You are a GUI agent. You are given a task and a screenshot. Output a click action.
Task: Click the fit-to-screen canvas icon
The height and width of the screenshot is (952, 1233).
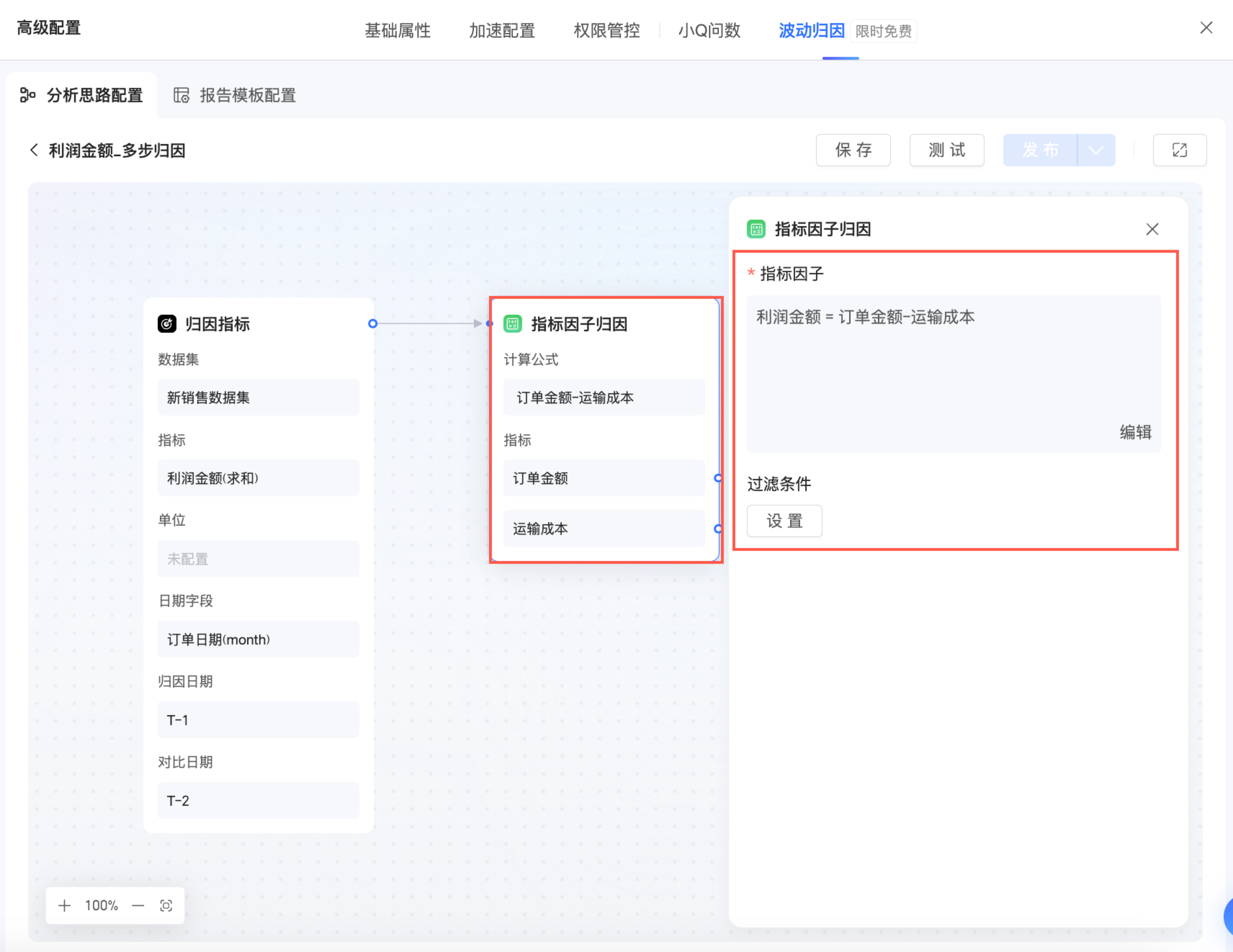point(166,905)
